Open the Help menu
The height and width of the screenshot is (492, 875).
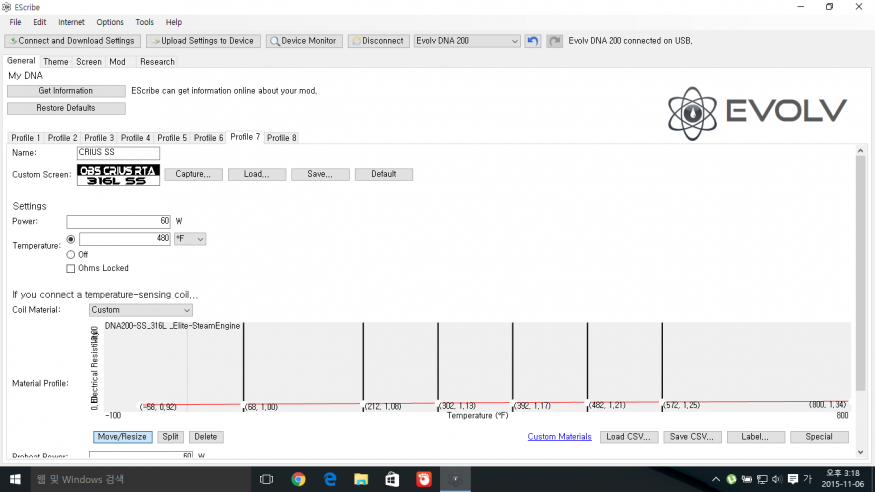[174, 22]
